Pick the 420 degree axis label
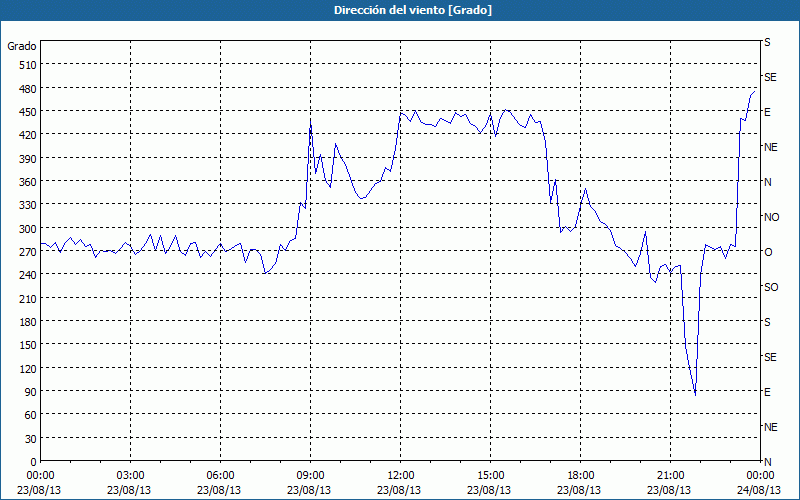Viewport: 800px width, 500px height. 28,135
